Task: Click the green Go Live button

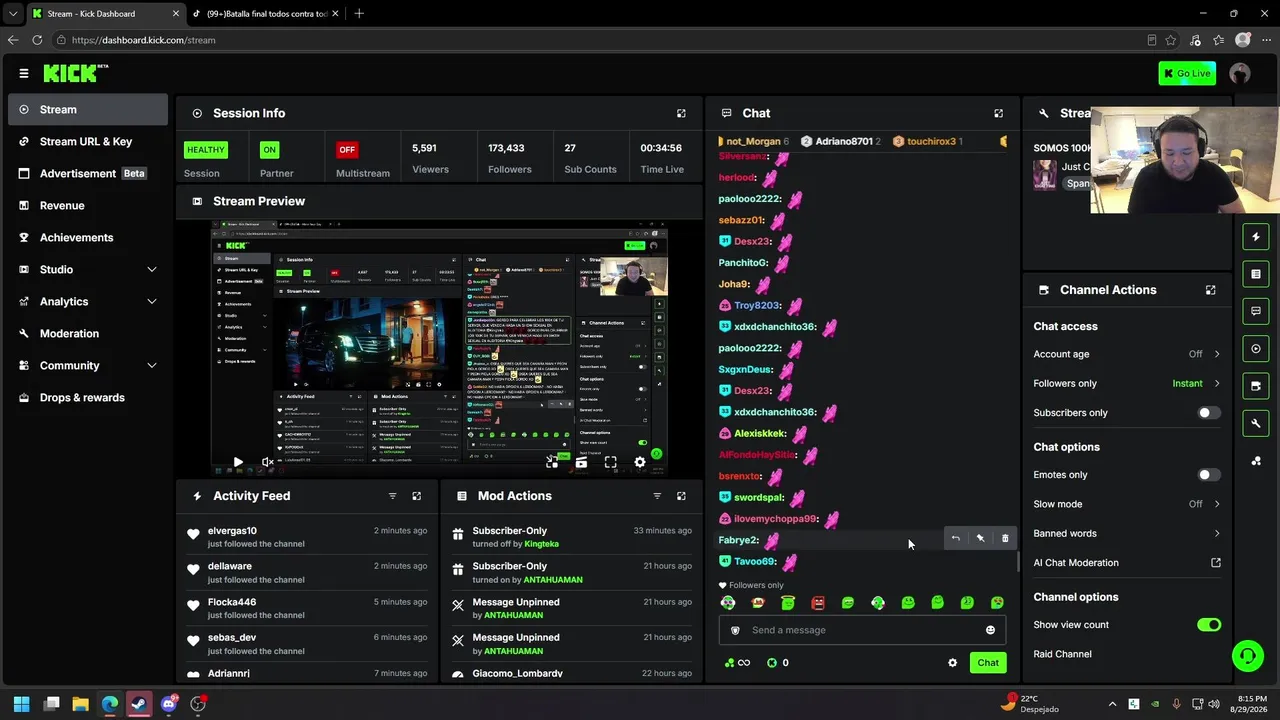Action: click(1187, 73)
